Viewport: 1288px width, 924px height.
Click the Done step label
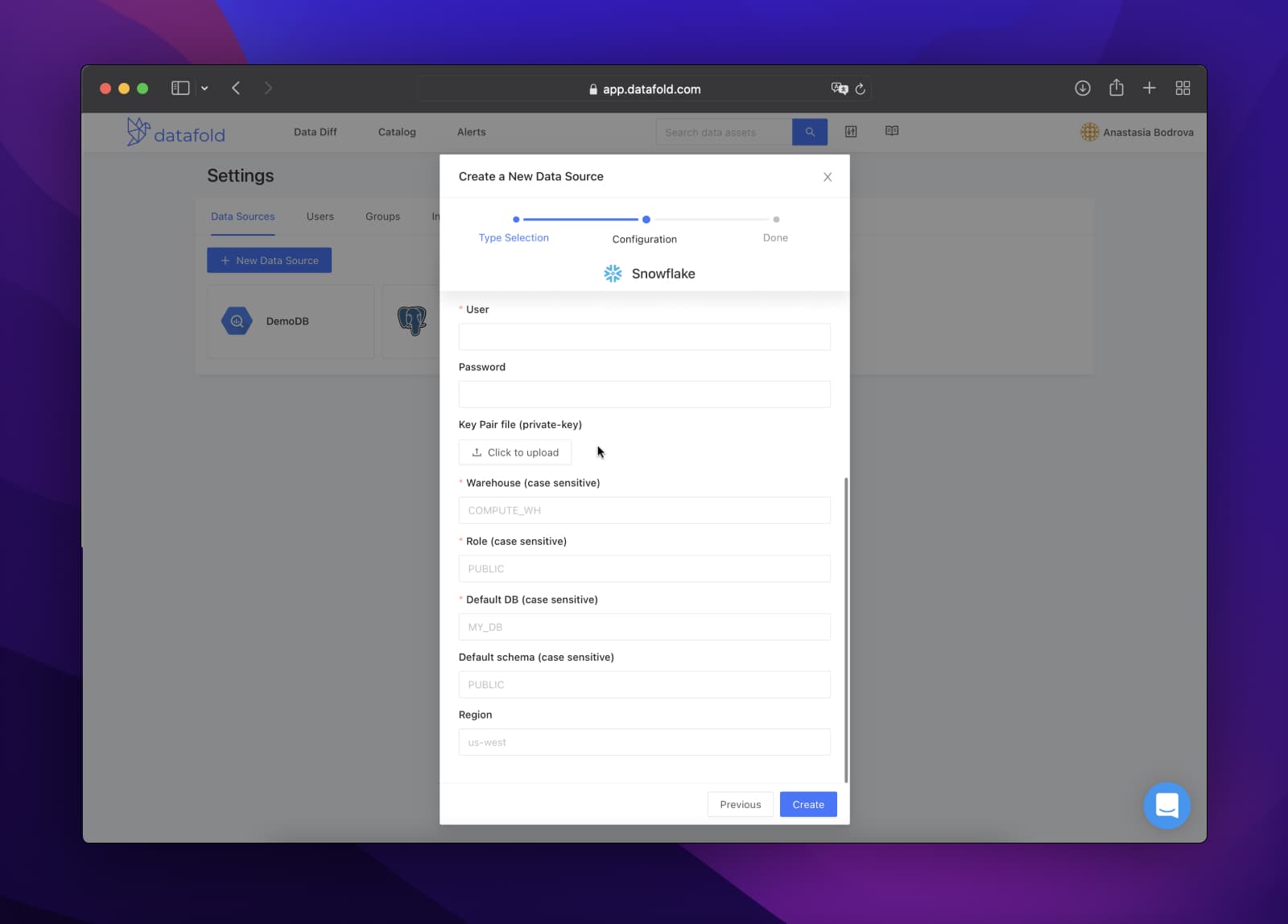pos(775,237)
